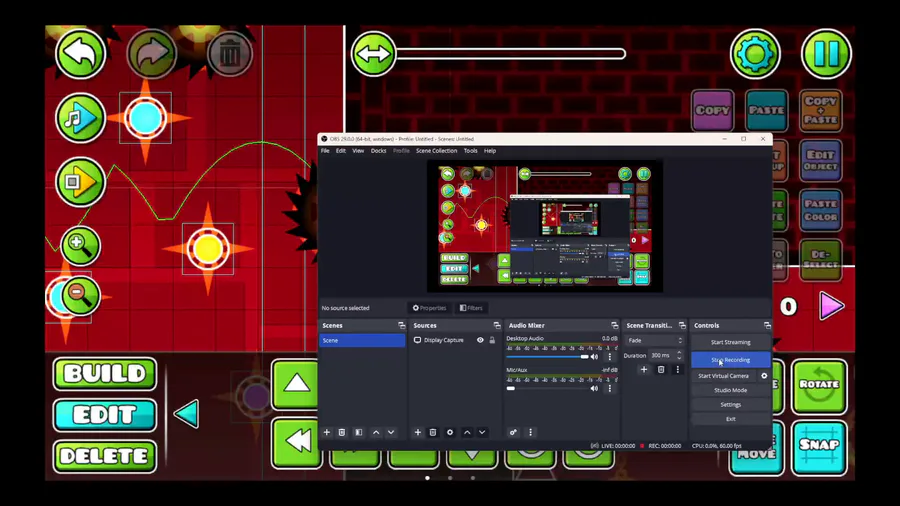This screenshot has width=900, height=506.
Task: Adjust the Duration 300 ms stepper arrows
Action: pos(680,355)
